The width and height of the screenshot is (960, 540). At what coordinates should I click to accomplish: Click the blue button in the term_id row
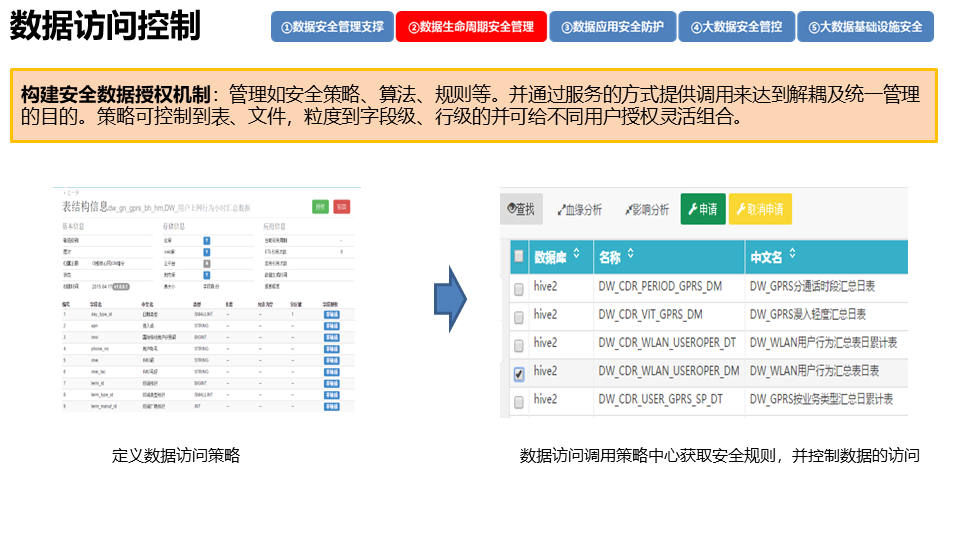331,384
